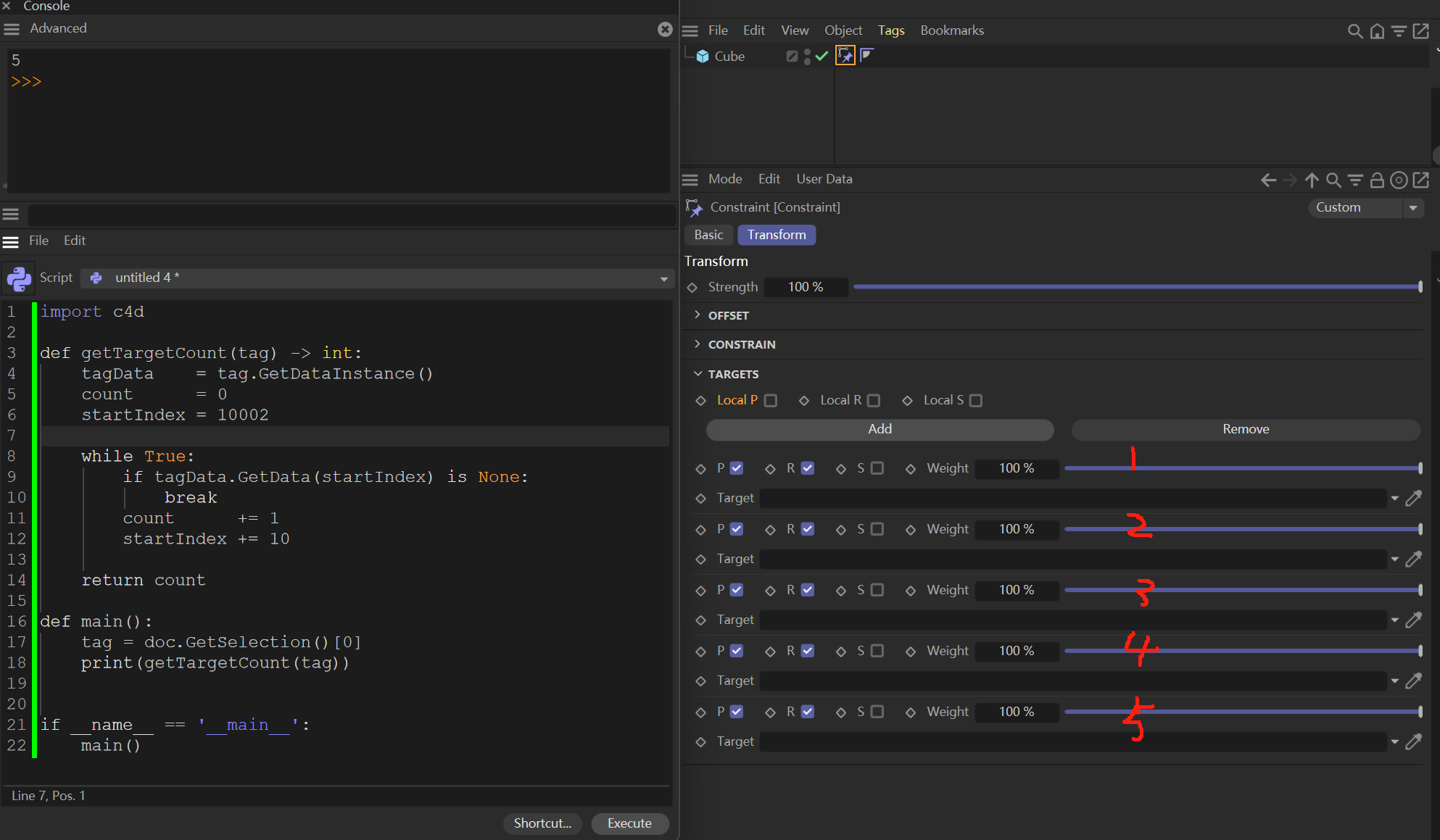Check S in the third target row
1440x840 pixels.
coord(877,590)
